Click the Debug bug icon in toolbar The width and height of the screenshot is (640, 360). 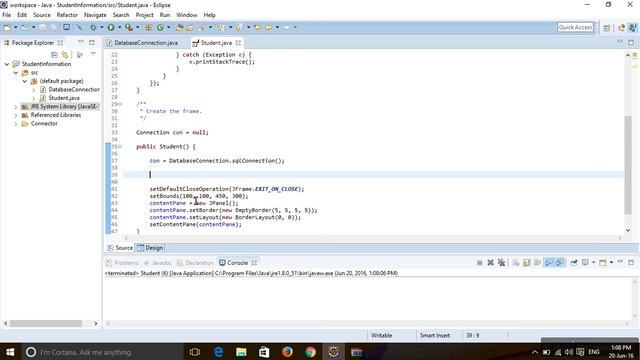coord(93,27)
